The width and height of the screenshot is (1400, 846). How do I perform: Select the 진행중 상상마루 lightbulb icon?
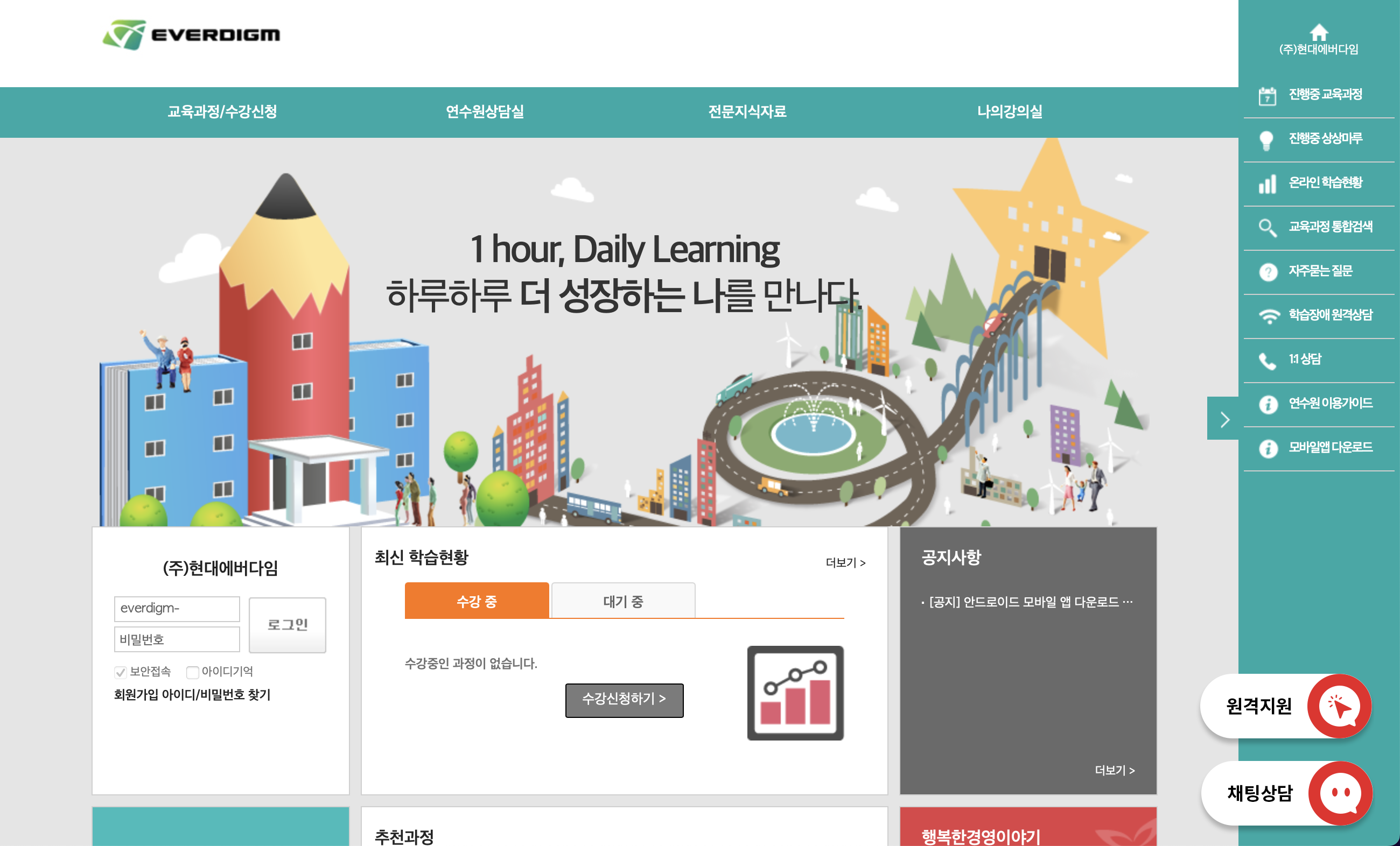tap(1269, 139)
